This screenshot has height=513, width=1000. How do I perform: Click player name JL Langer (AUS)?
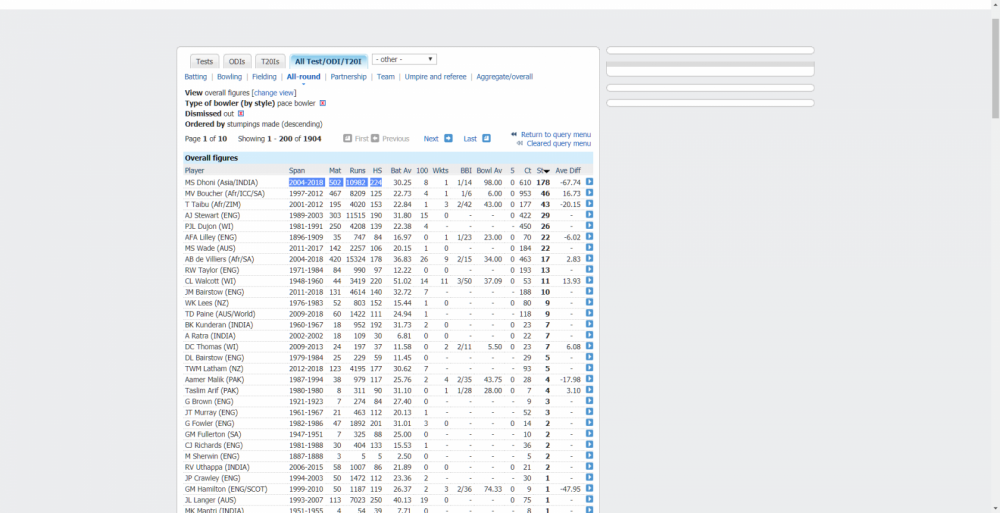pos(210,500)
